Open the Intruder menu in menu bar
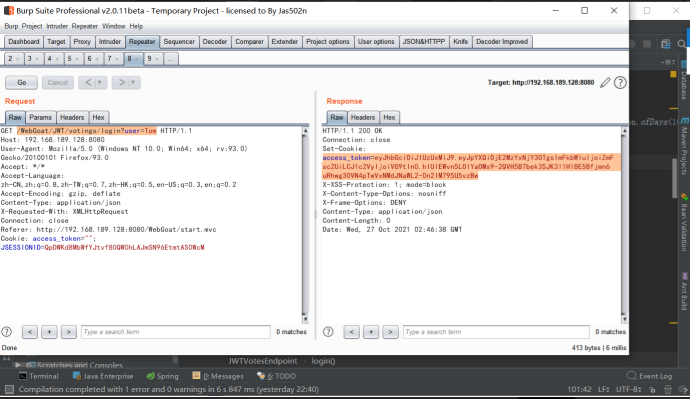The width and height of the screenshot is (690, 399). (57, 26)
